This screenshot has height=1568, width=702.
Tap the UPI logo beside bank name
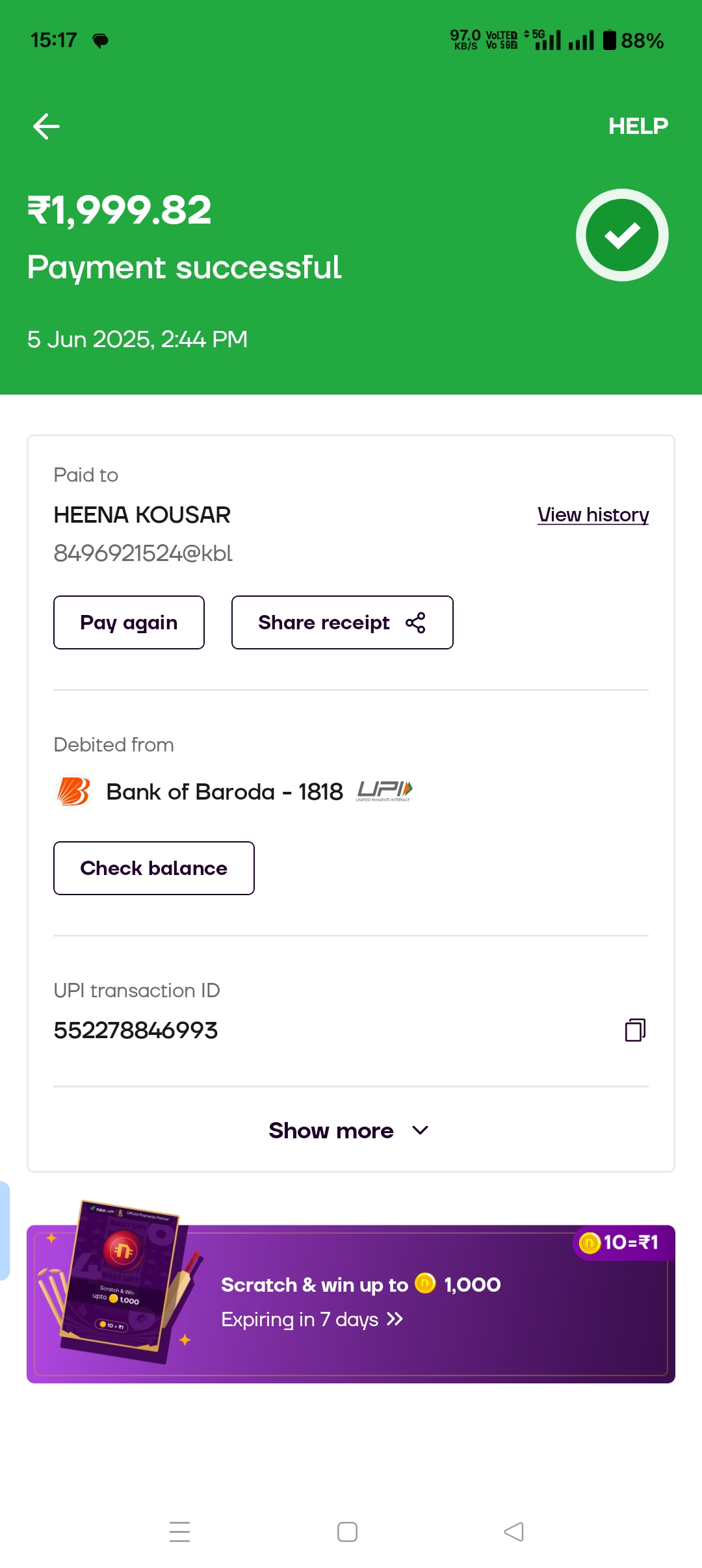tap(384, 791)
